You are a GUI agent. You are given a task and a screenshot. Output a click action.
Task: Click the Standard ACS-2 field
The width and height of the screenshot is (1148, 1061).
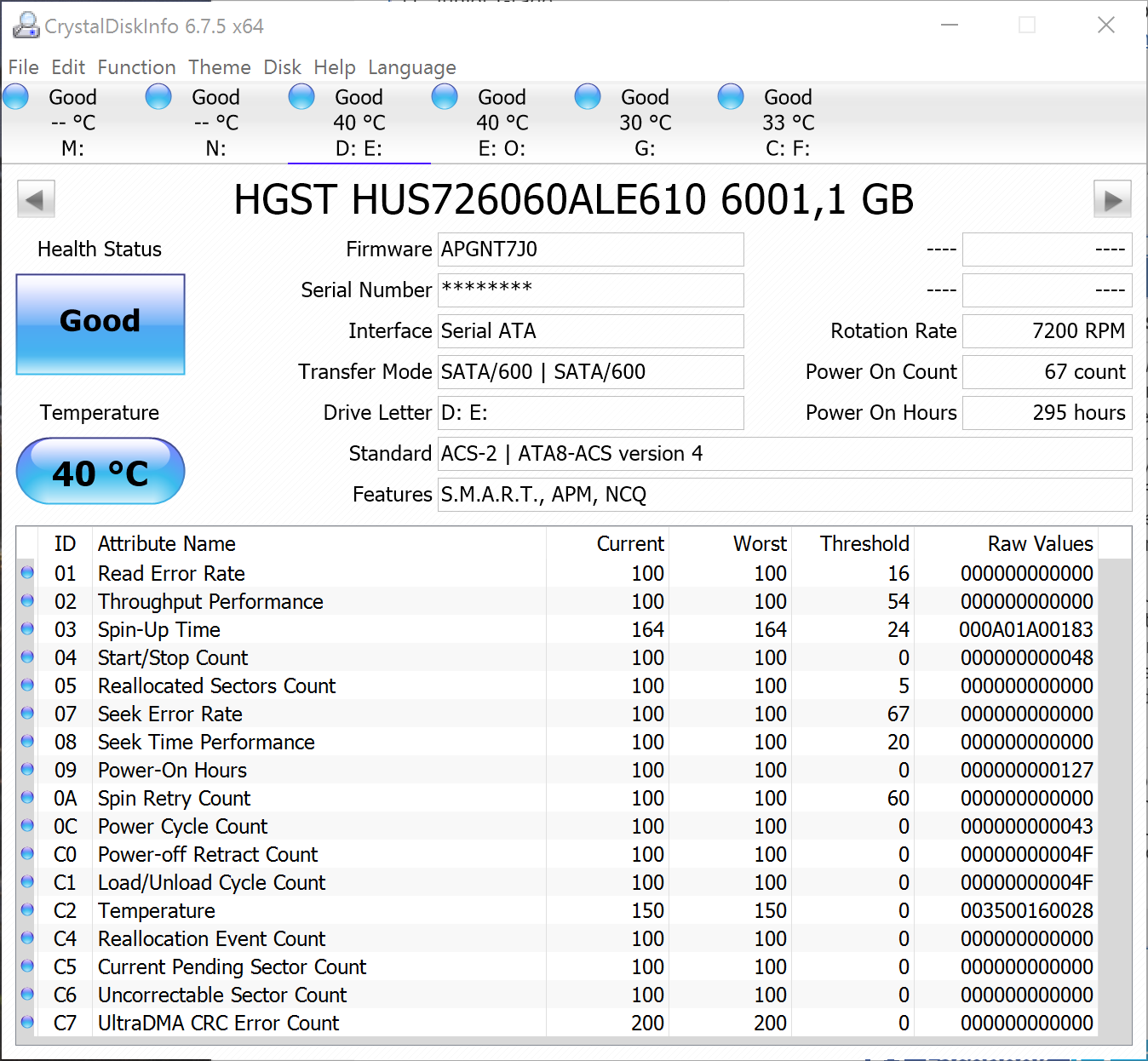click(785, 454)
